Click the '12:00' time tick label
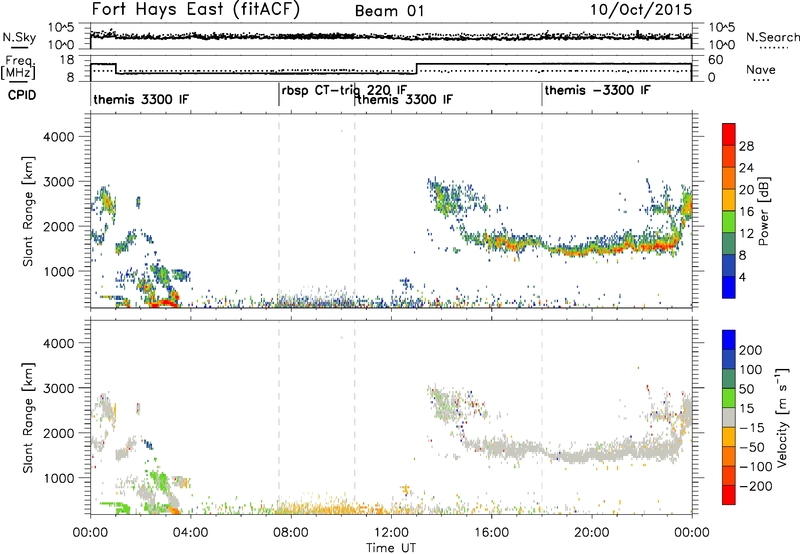The image size is (800, 554). (391, 533)
